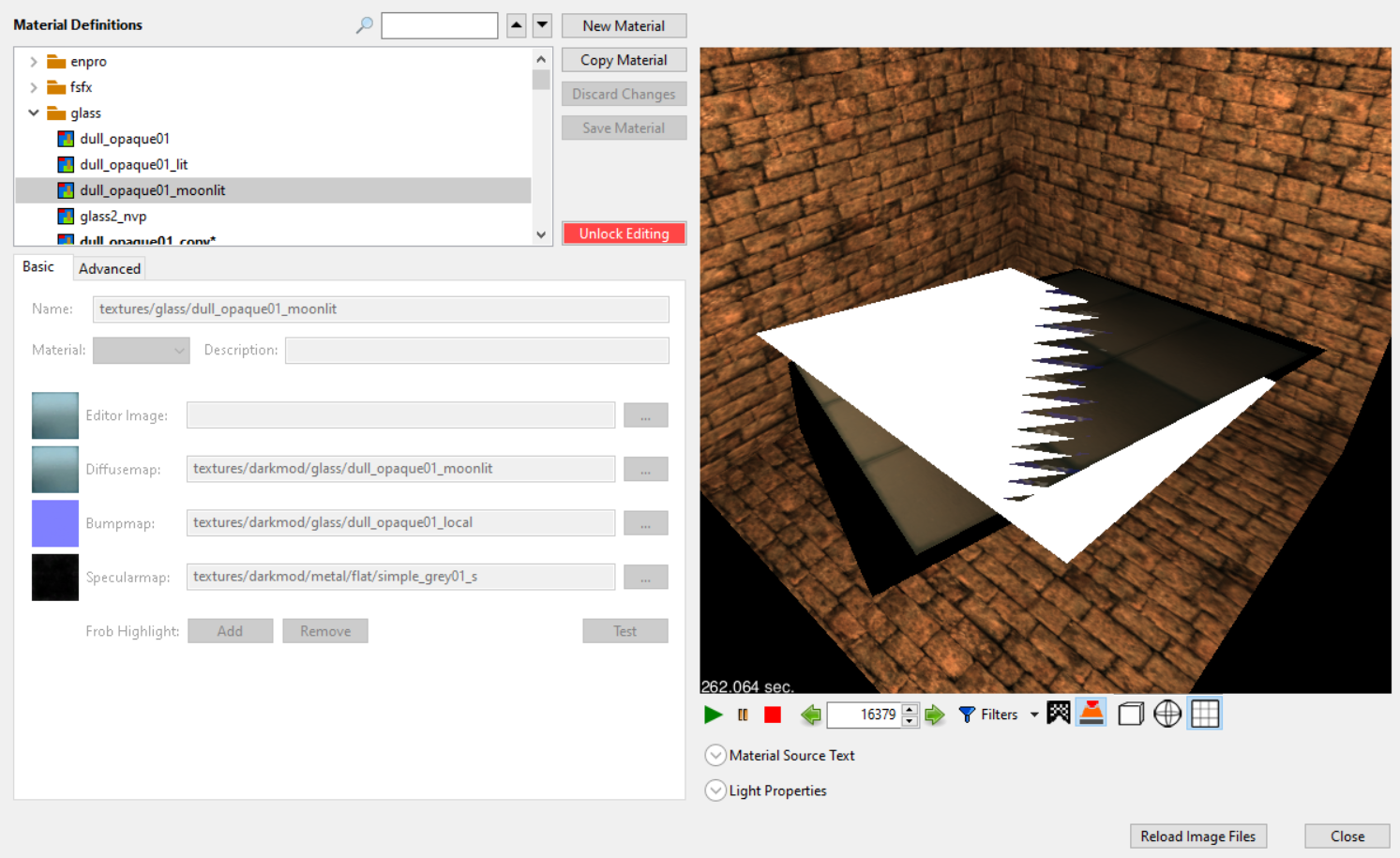The image size is (1400, 858).
Task: Click the Copy Material button
Action: (624, 60)
